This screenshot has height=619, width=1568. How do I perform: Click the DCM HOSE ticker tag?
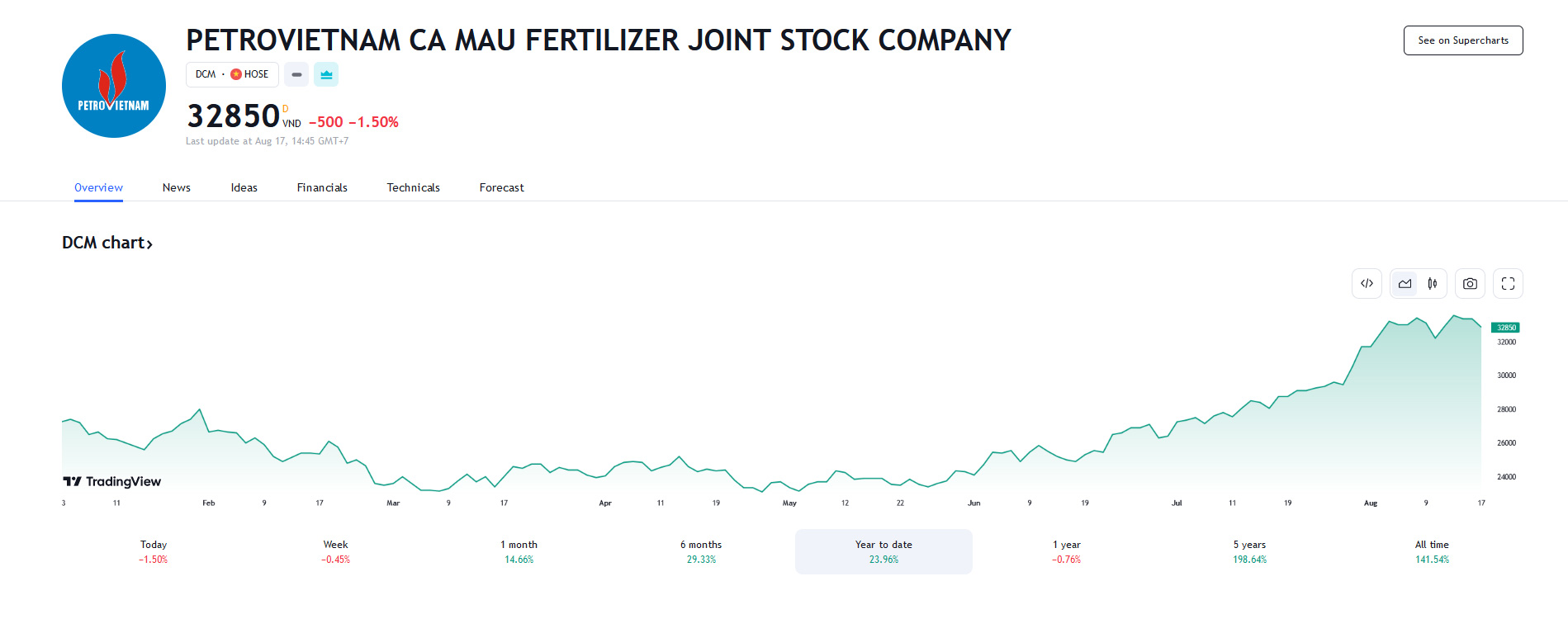(x=232, y=74)
